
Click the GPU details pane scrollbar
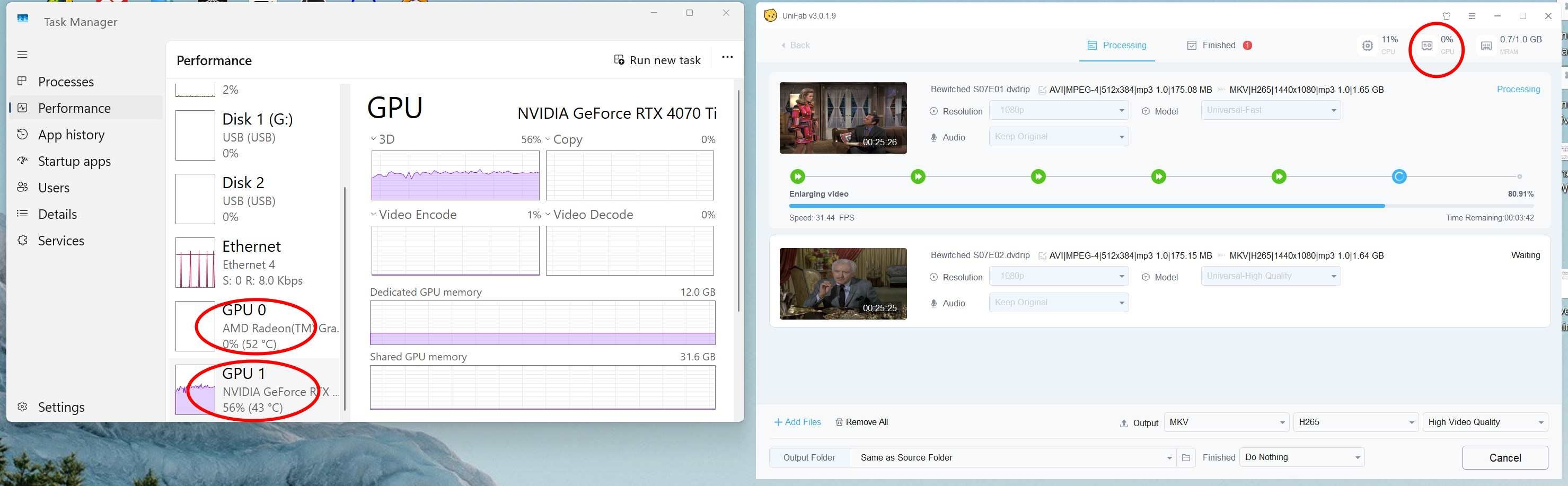point(739,201)
